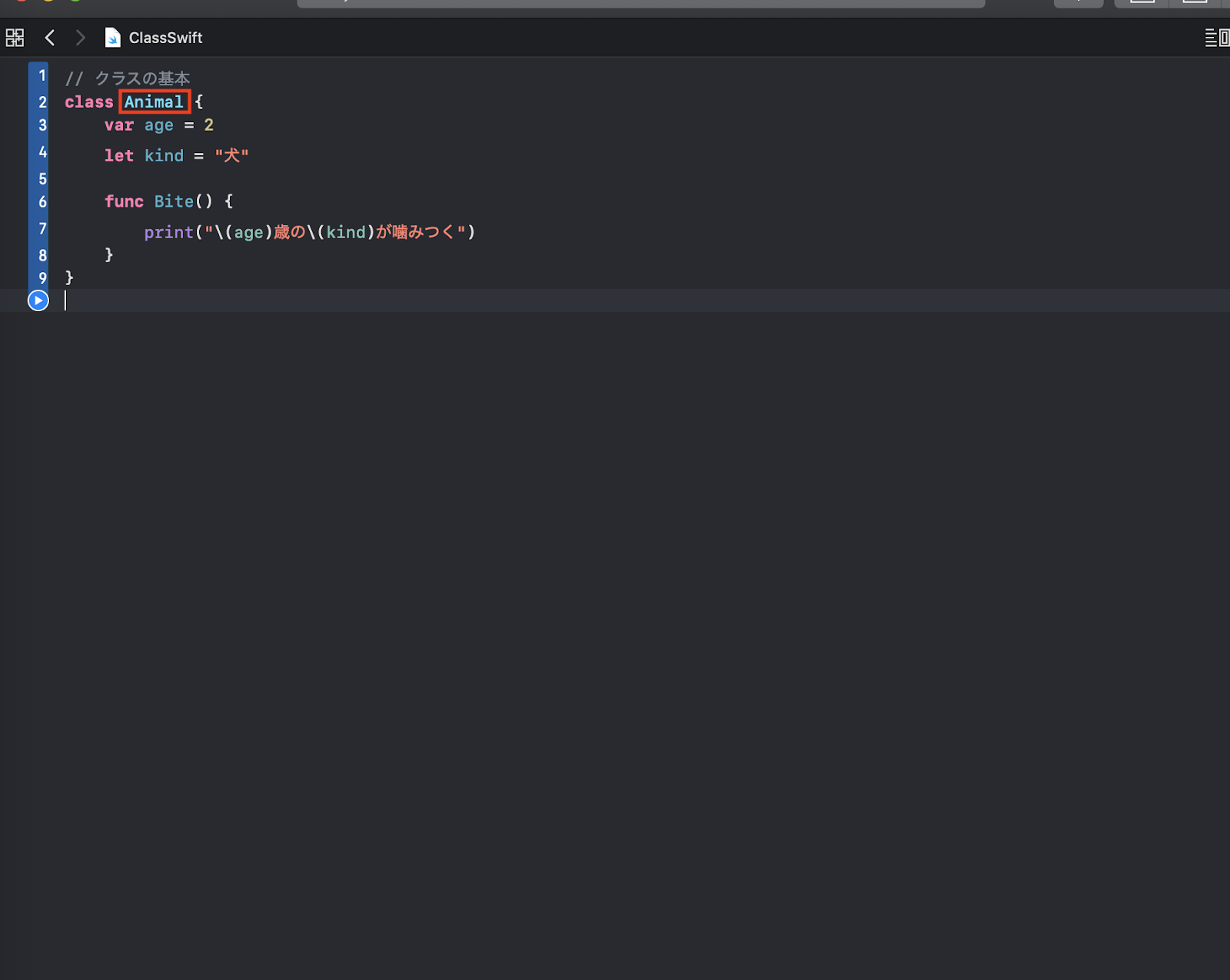Click line number 6 in the gutter
1230x980 pixels.
click(42, 202)
